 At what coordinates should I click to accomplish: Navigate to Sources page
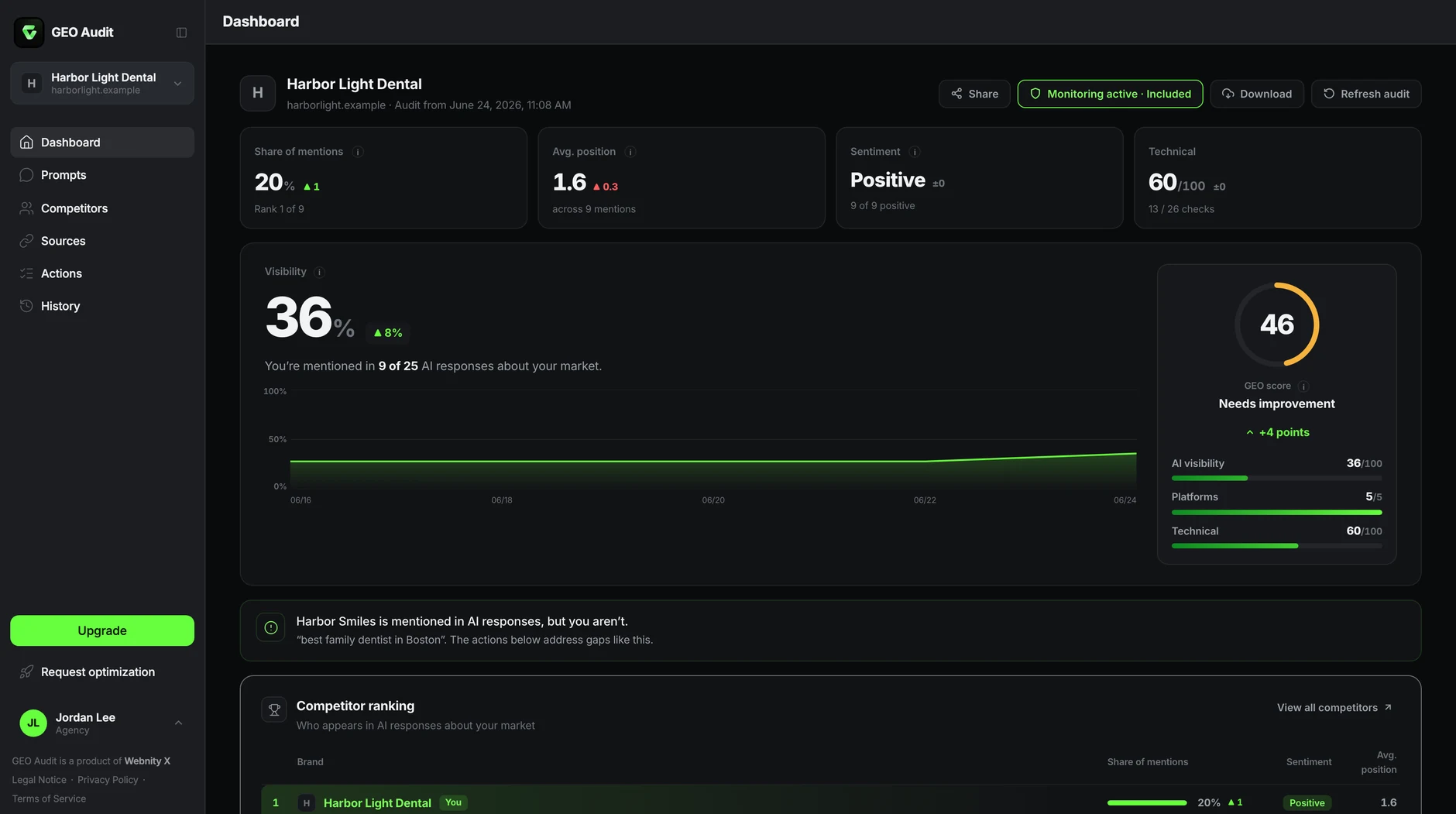pos(102,241)
